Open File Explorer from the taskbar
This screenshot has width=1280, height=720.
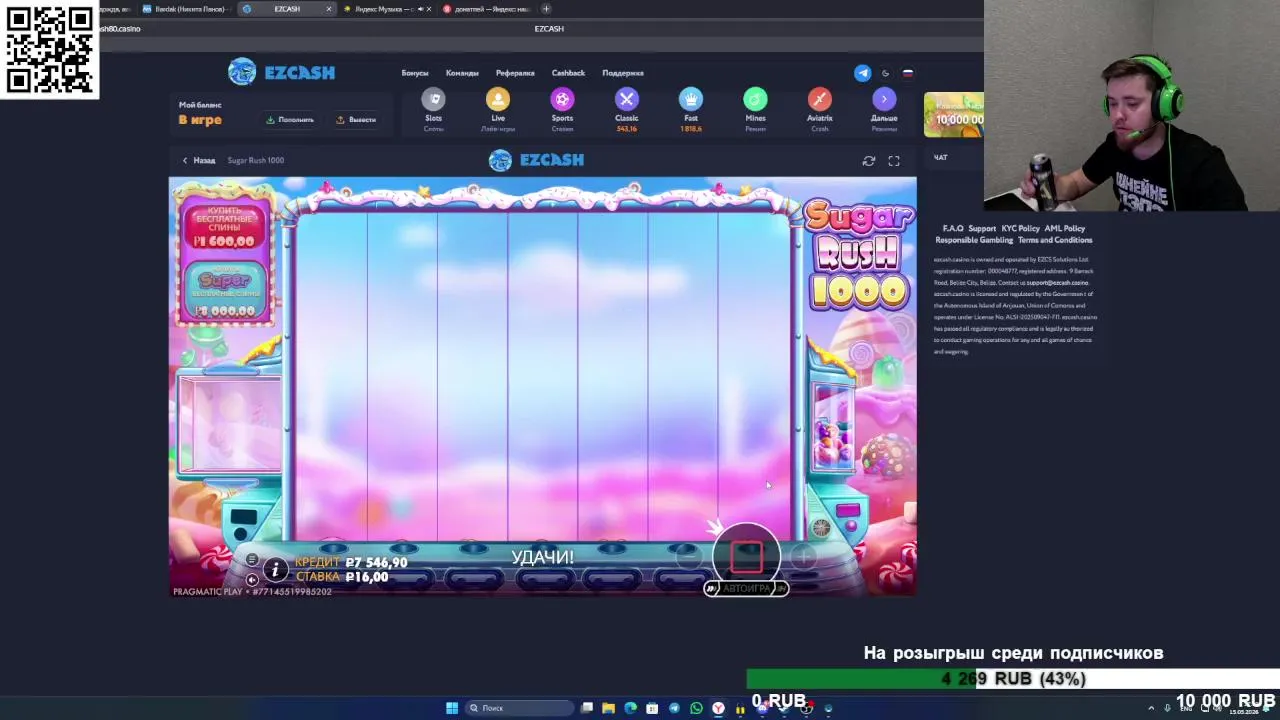608,708
